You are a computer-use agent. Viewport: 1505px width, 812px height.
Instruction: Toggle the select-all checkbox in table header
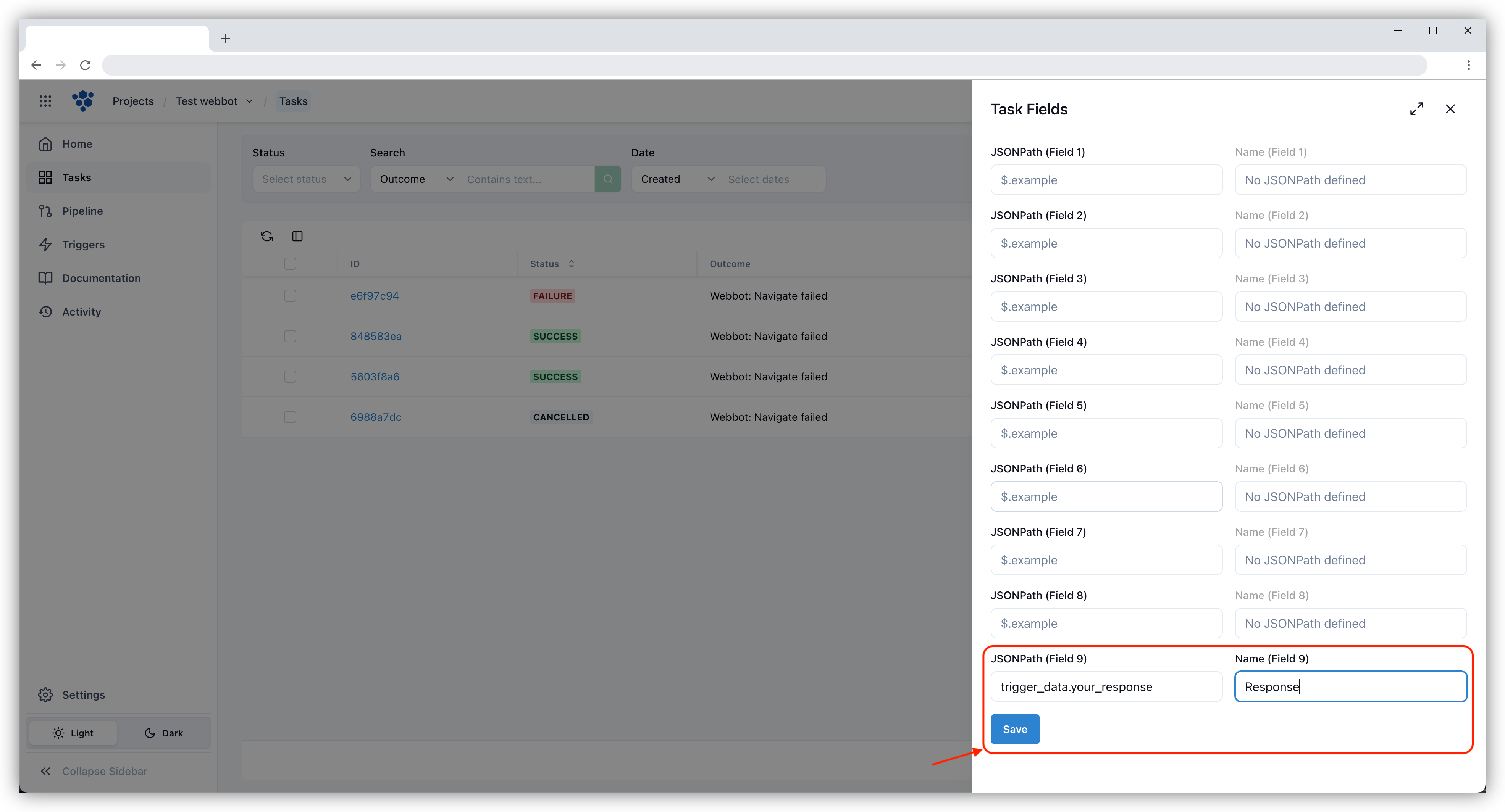coord(290,263)
